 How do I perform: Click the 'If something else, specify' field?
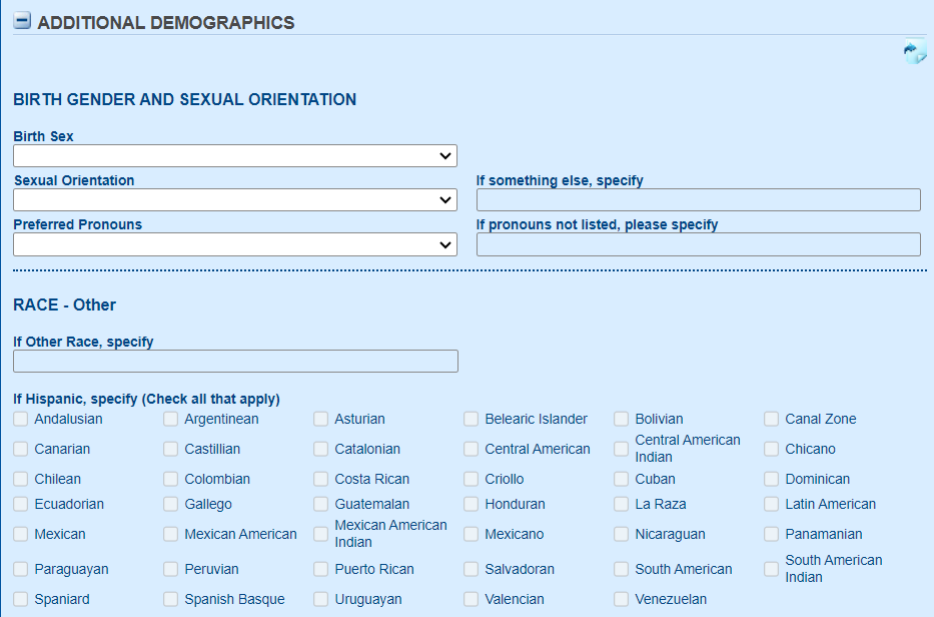tap(698, 200)
